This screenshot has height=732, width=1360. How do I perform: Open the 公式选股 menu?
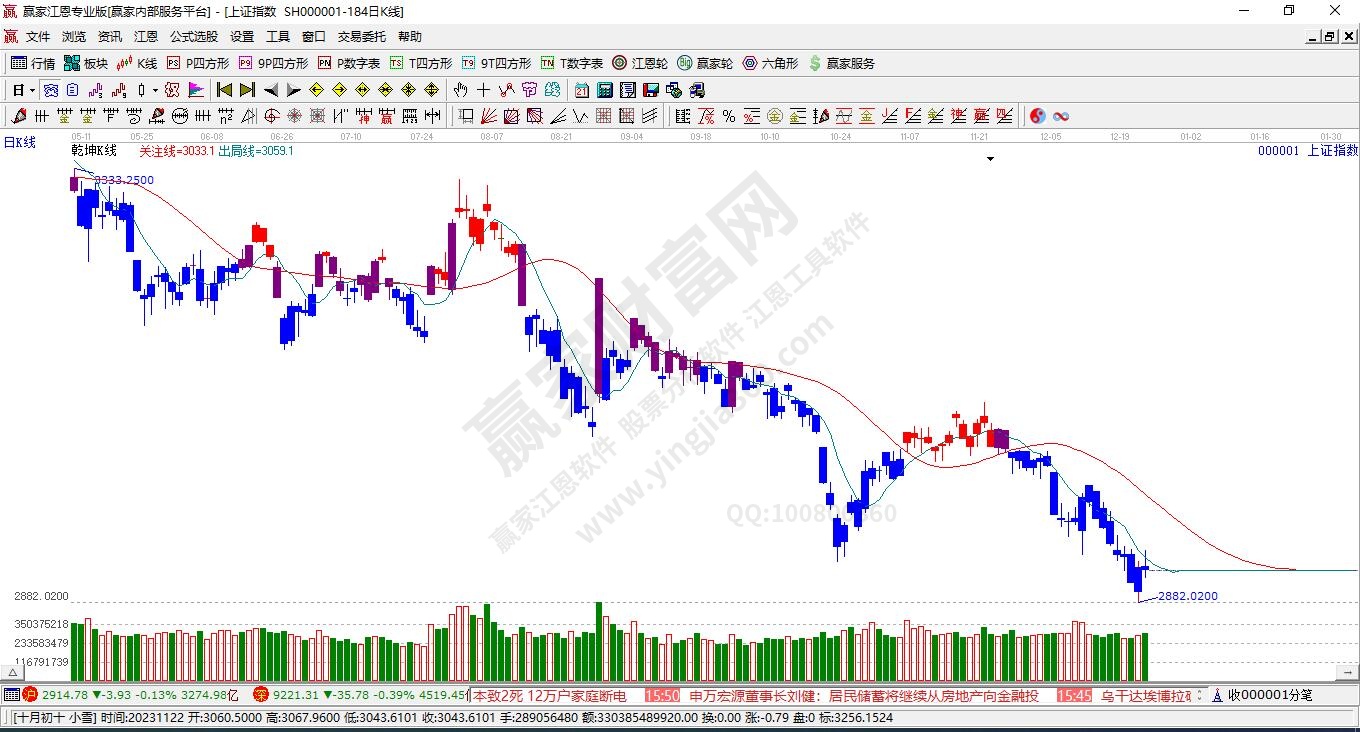[193, 36]
